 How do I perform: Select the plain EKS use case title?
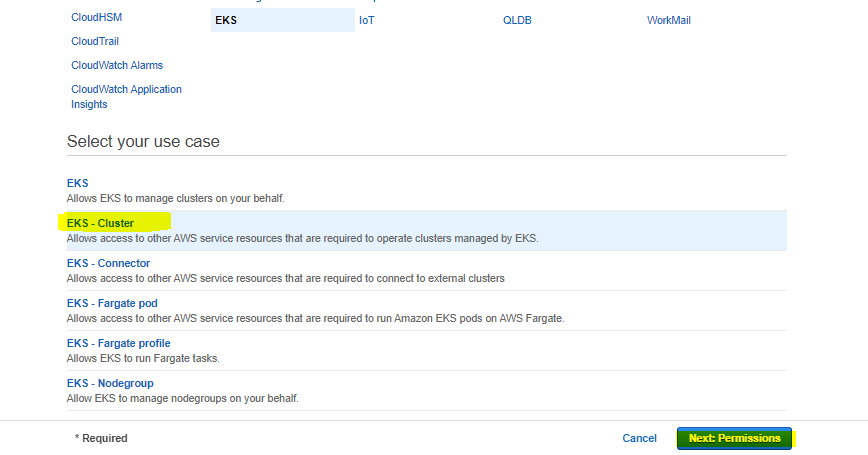pos(77,184)
